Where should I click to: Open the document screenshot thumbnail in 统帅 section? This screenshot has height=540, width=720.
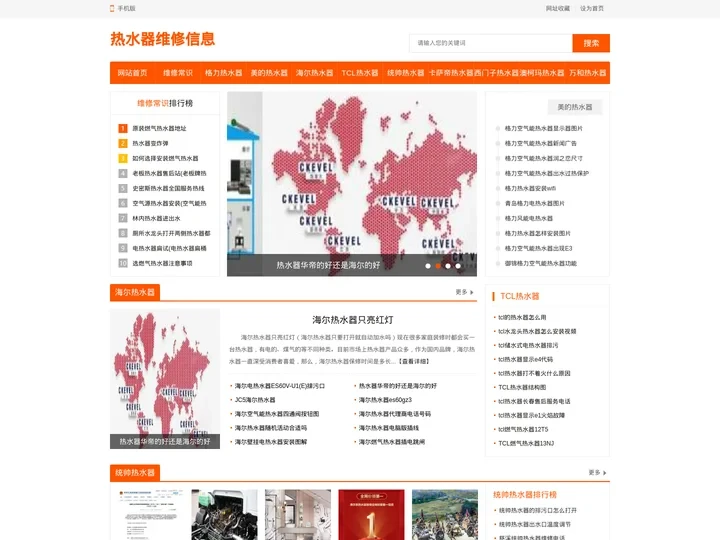click(x=151, y=515)
